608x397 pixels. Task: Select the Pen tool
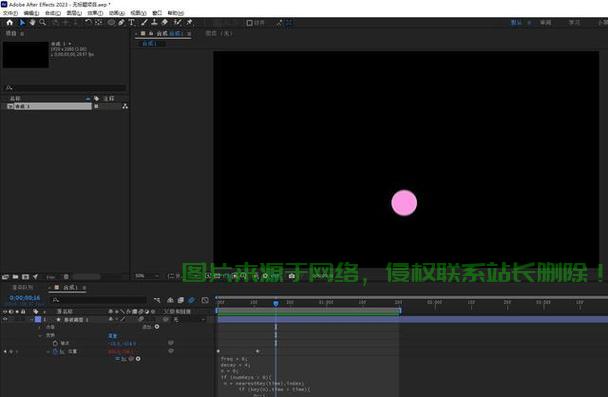pos(122,22)
